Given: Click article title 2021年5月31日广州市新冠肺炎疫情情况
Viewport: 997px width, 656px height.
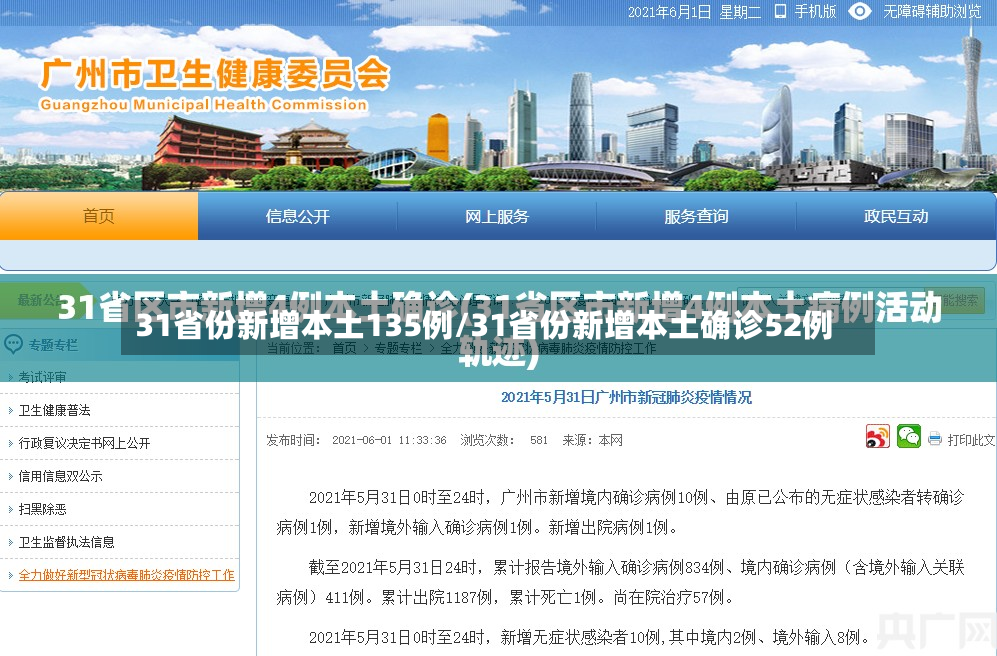Looking at the screenshot, I should (x=626, y=398).
